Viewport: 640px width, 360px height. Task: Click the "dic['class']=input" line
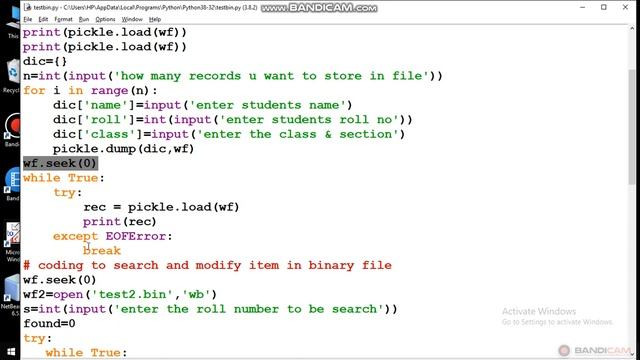click(x=229, y=134)
